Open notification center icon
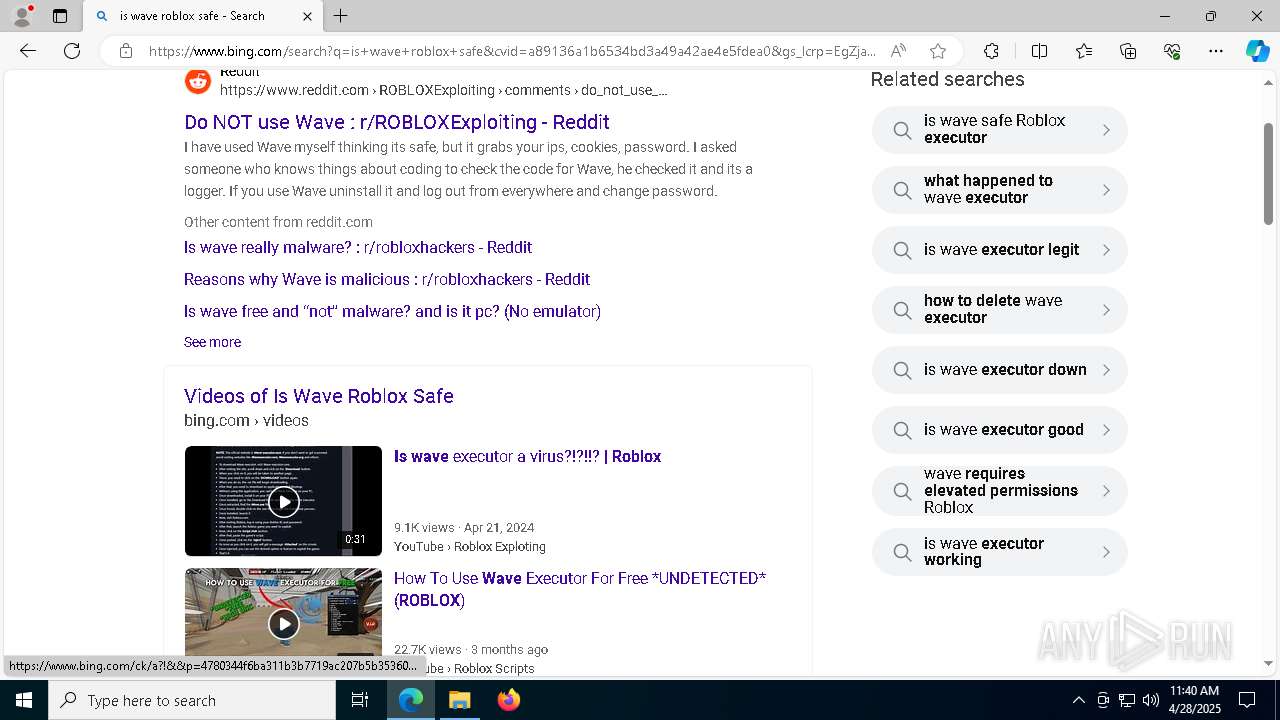 [x=1247, y=700]
